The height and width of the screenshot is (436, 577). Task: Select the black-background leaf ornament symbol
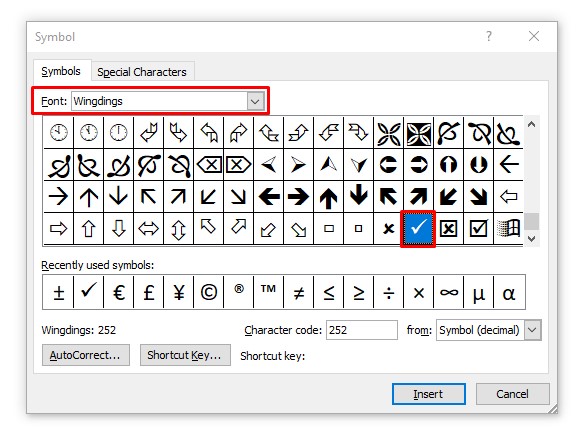tap(418, 133)
